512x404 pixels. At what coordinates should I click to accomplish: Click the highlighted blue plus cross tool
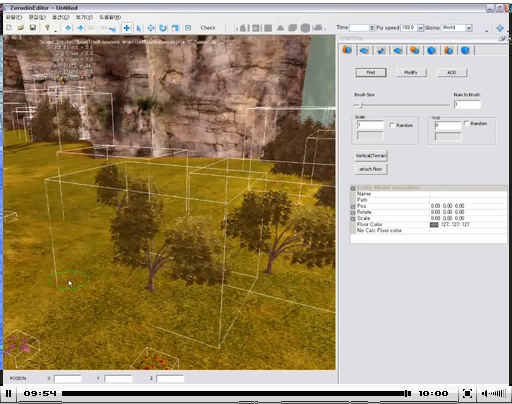click(x=127, y=28)
